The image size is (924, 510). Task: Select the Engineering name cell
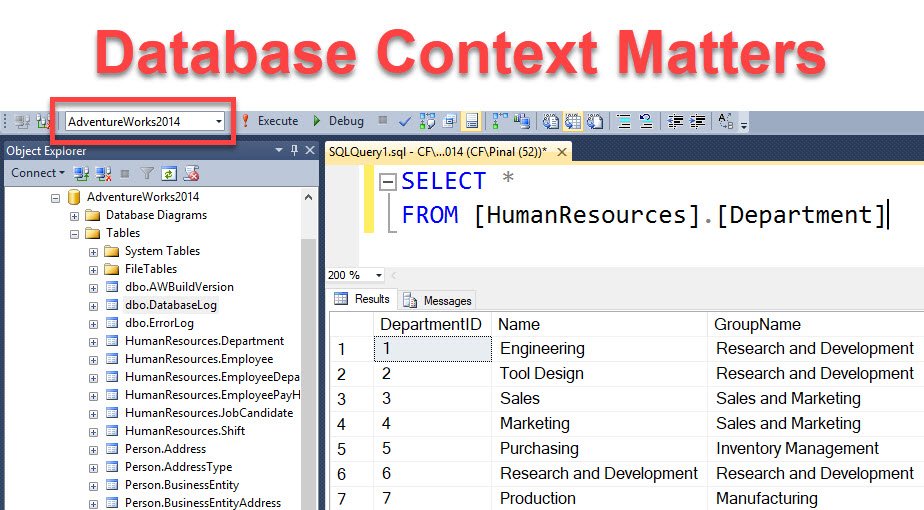599,349
